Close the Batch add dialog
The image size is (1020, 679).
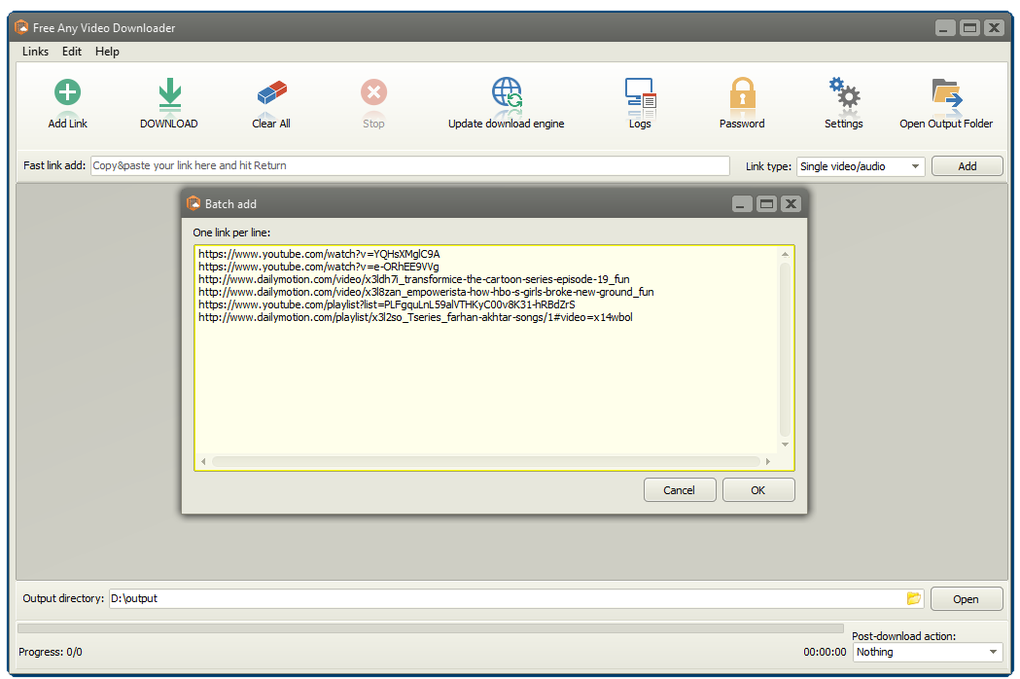790,204
